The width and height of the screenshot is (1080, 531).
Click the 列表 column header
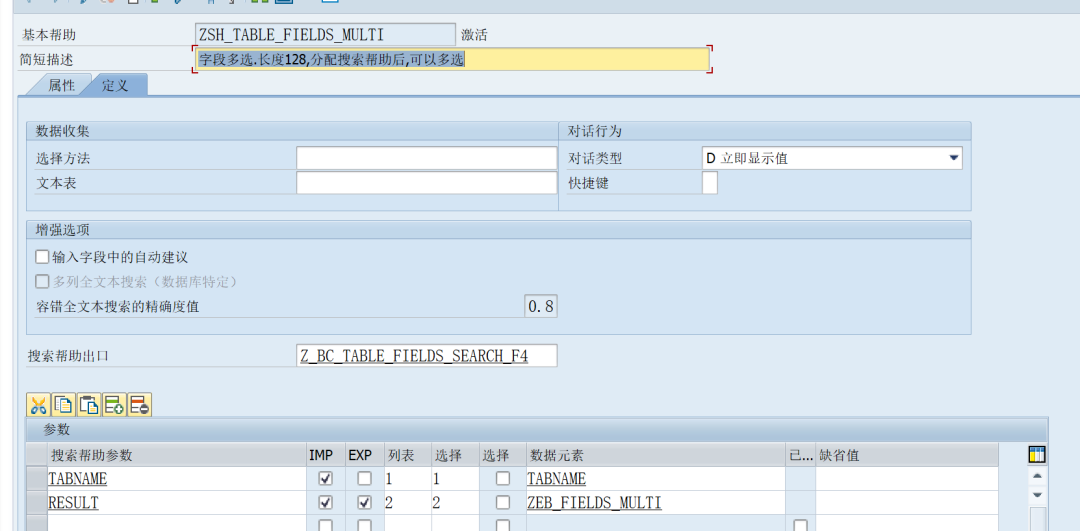[x=408, y=455]
